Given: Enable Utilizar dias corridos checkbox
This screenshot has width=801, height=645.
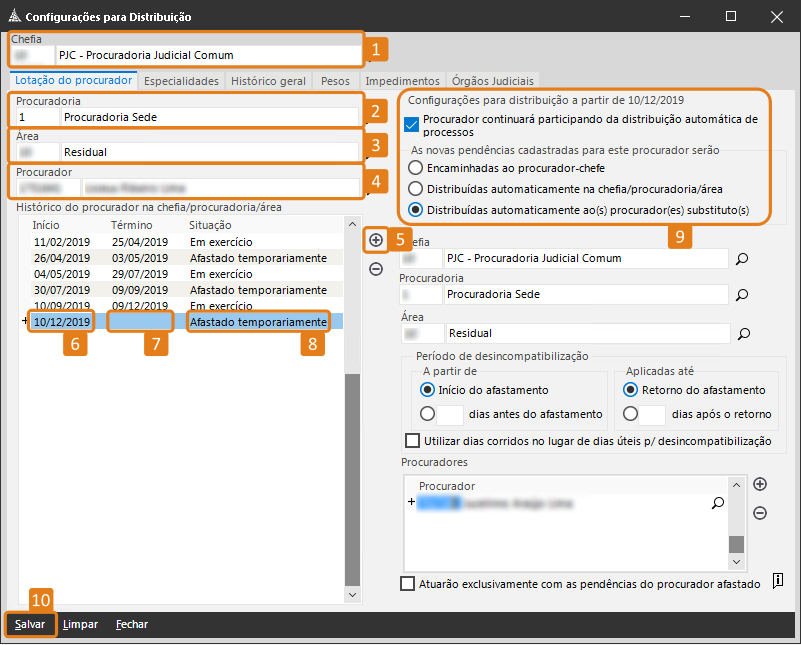Looking at the screenshot, I should 412,441.
